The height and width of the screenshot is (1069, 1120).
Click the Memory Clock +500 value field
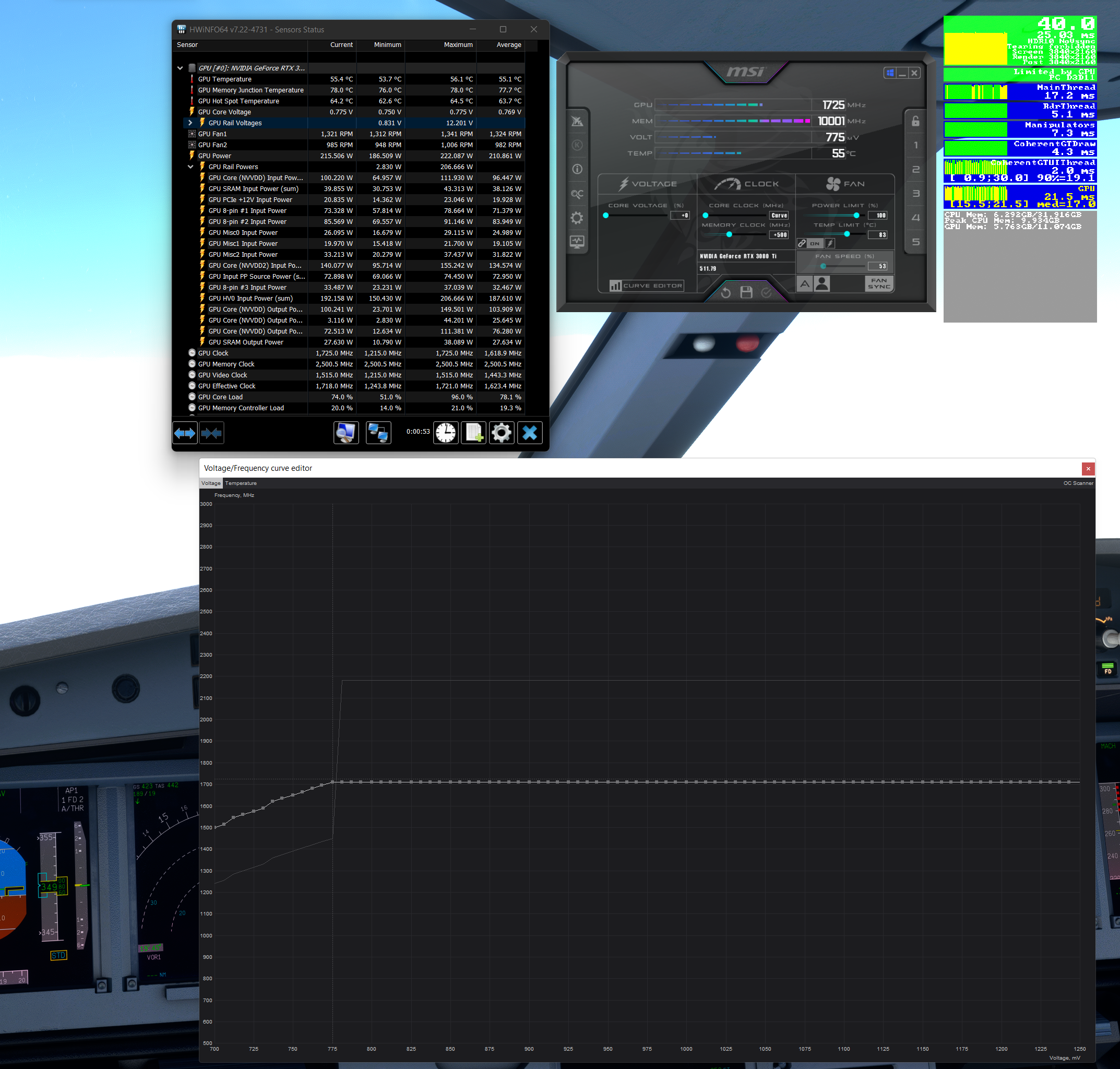779,235
